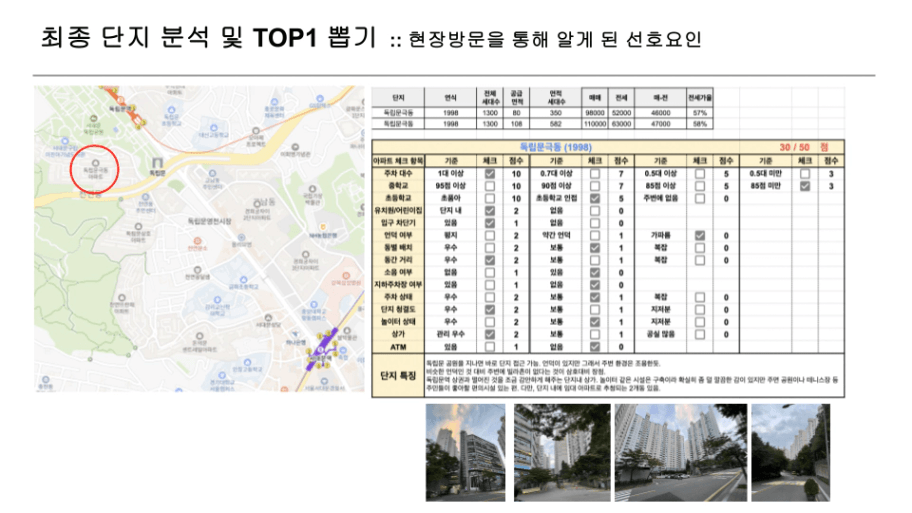Check 상가 '공실 많음' checkbox
912x513 pixels.
(700, 334)
